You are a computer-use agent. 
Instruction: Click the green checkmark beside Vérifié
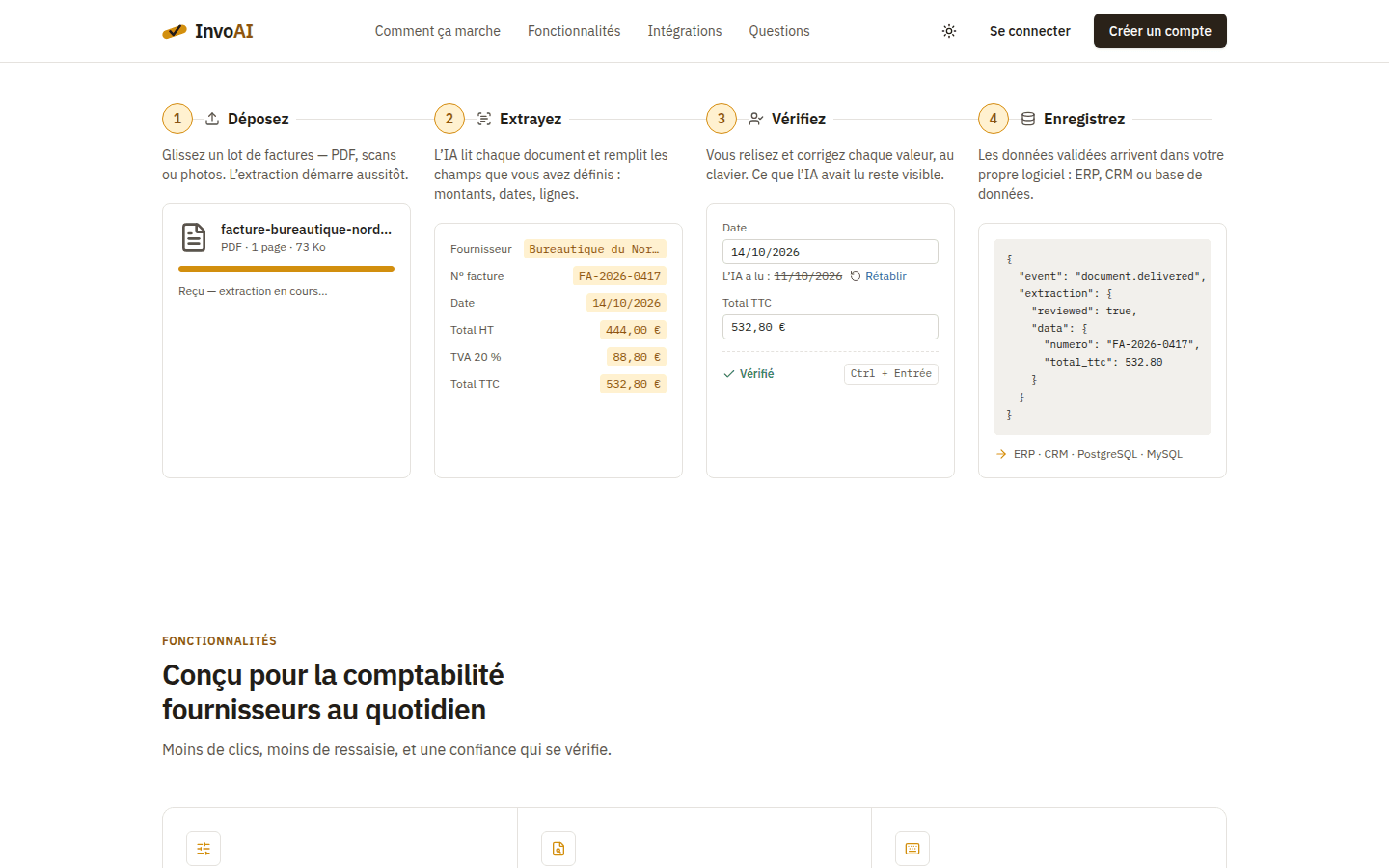[729, 374]
